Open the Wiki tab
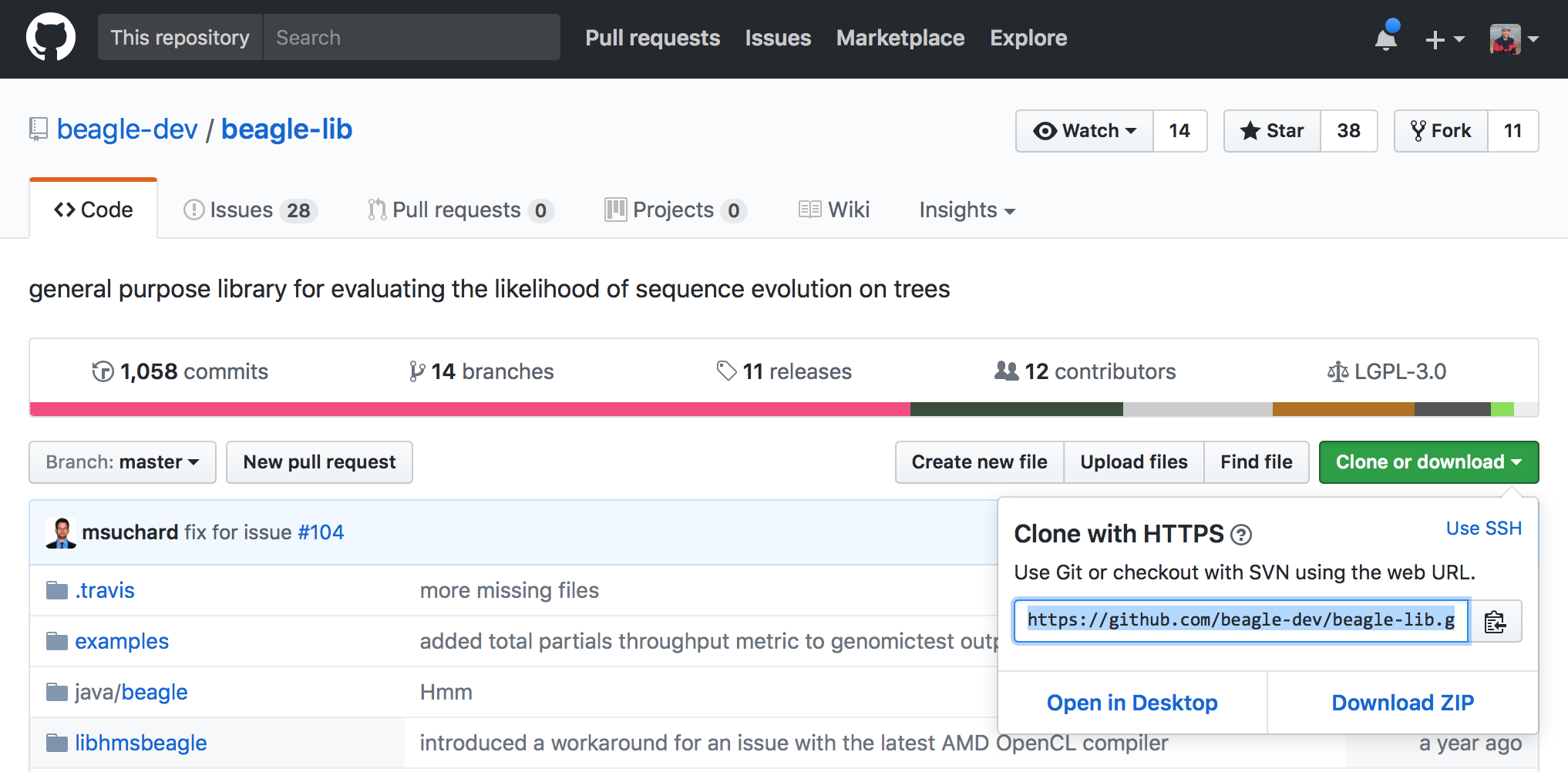 834,210
